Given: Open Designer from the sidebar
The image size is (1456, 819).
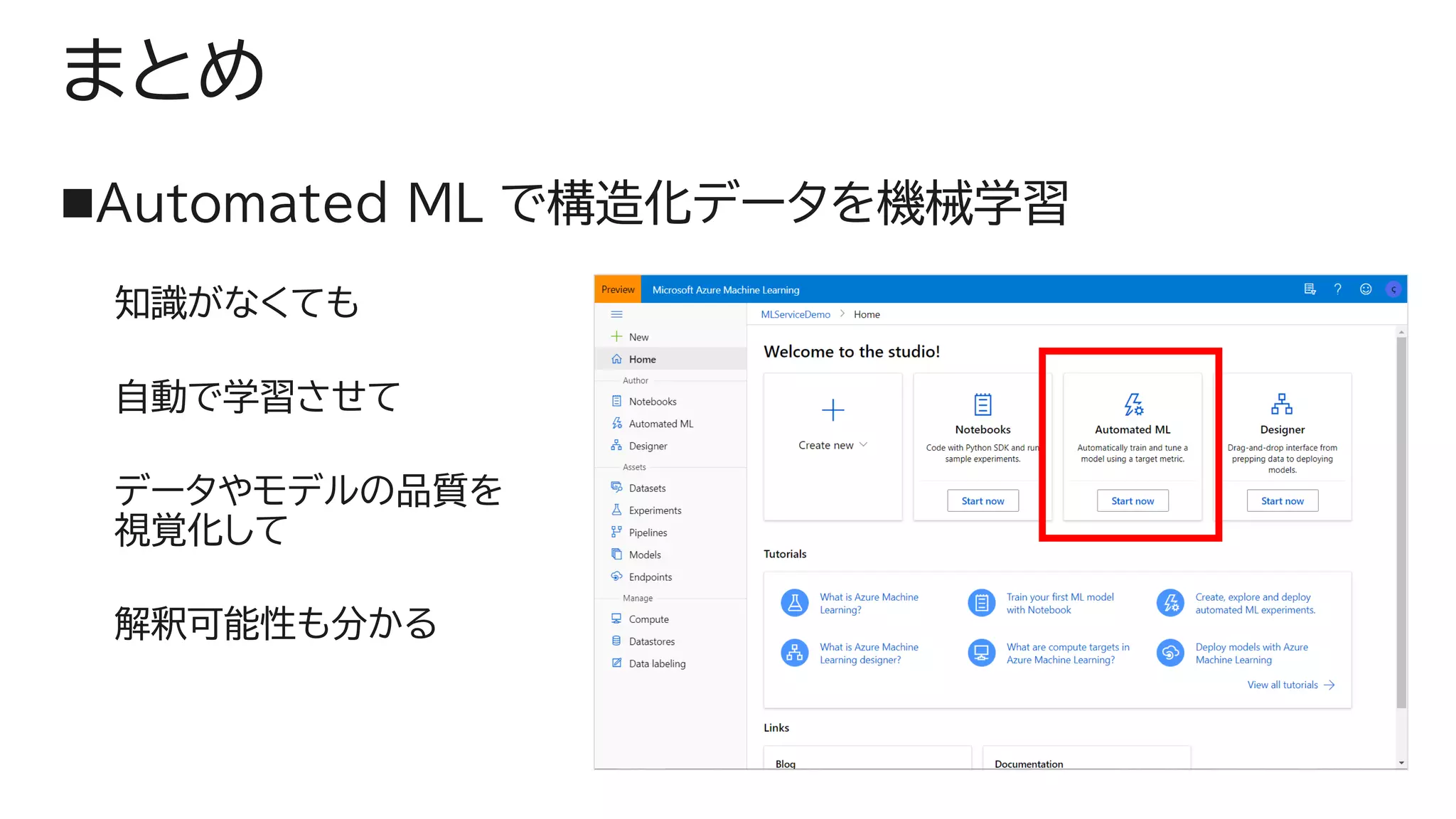Looking at the screenshot, I should [670, 446].
